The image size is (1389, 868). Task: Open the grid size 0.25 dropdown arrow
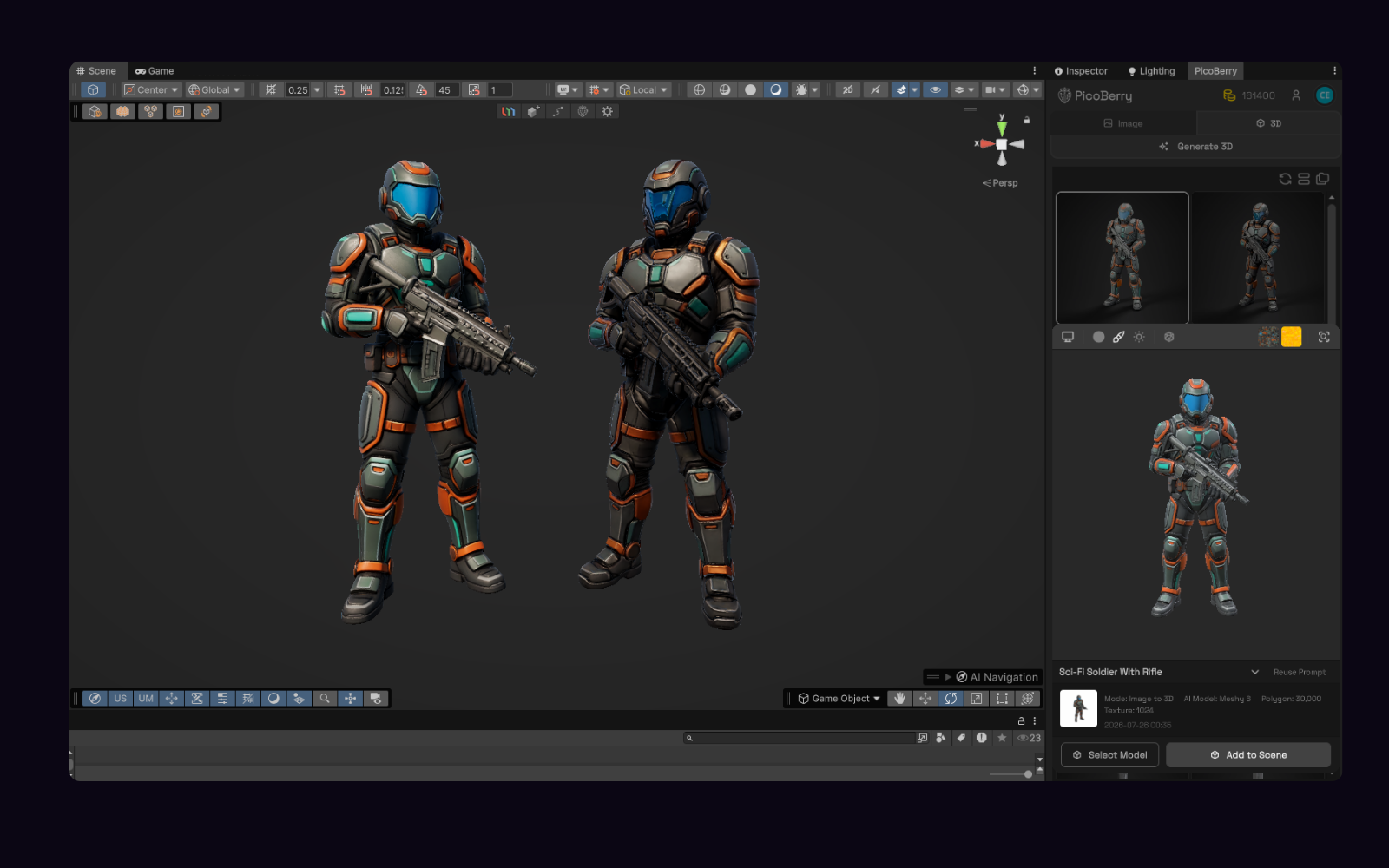[317, 89]
